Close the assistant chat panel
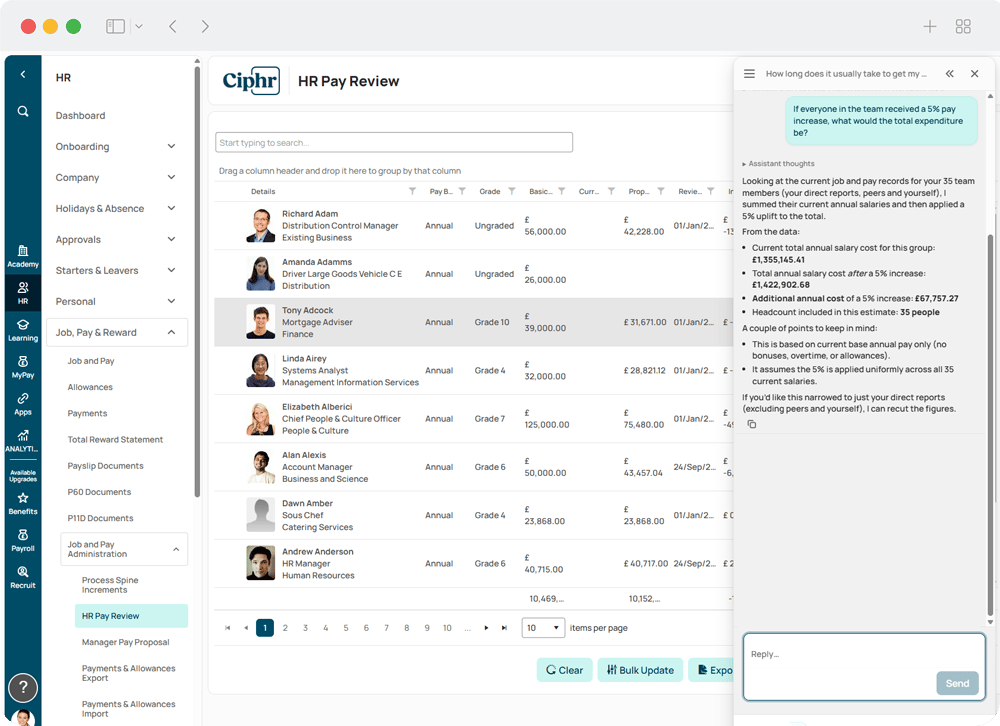Screen dimensions: 1000x726 974,74
